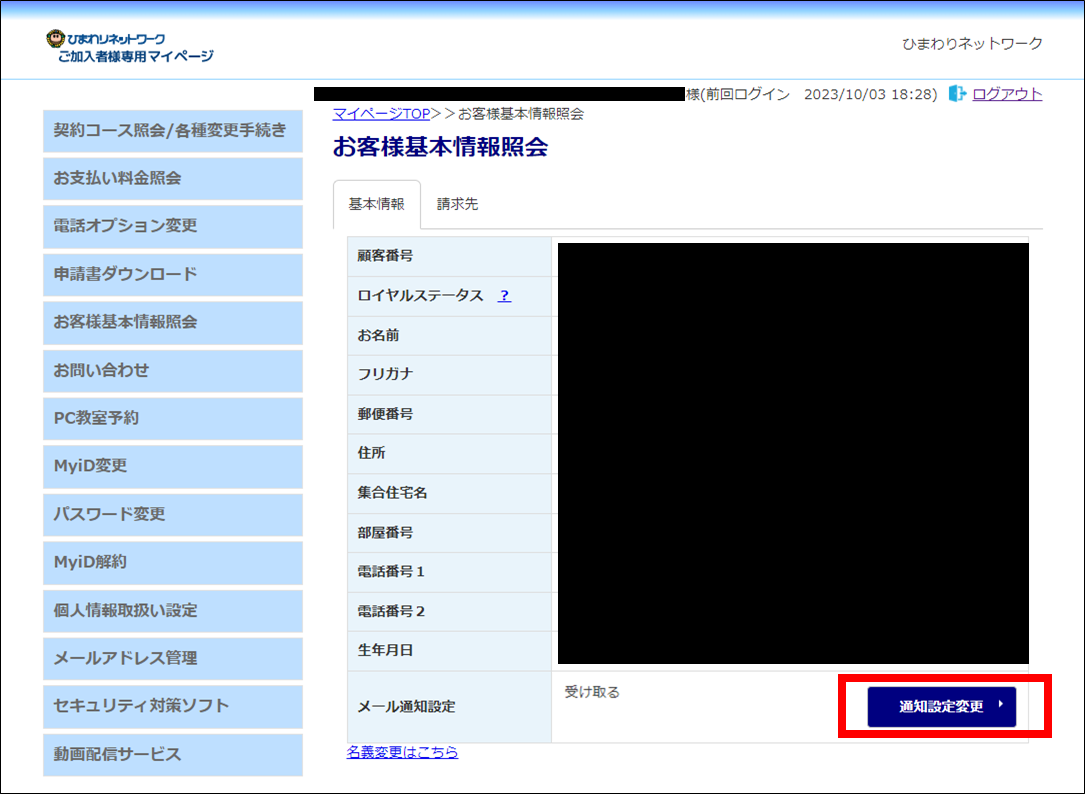
Task: Click the メール通知設定 row label
Action: [x=406, y=707]
